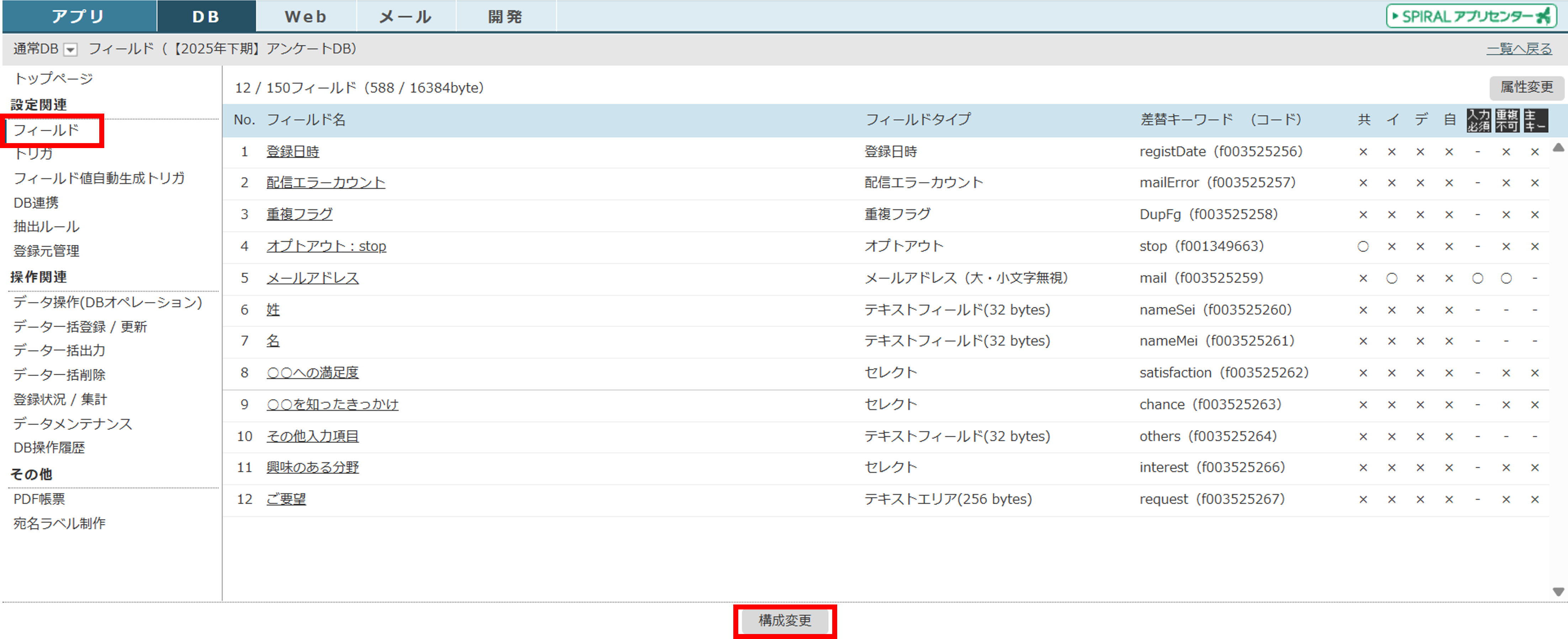Switch to the メール tab
Image resolution: width=1568 pixels, height=639 pixels.
[405, 16]
